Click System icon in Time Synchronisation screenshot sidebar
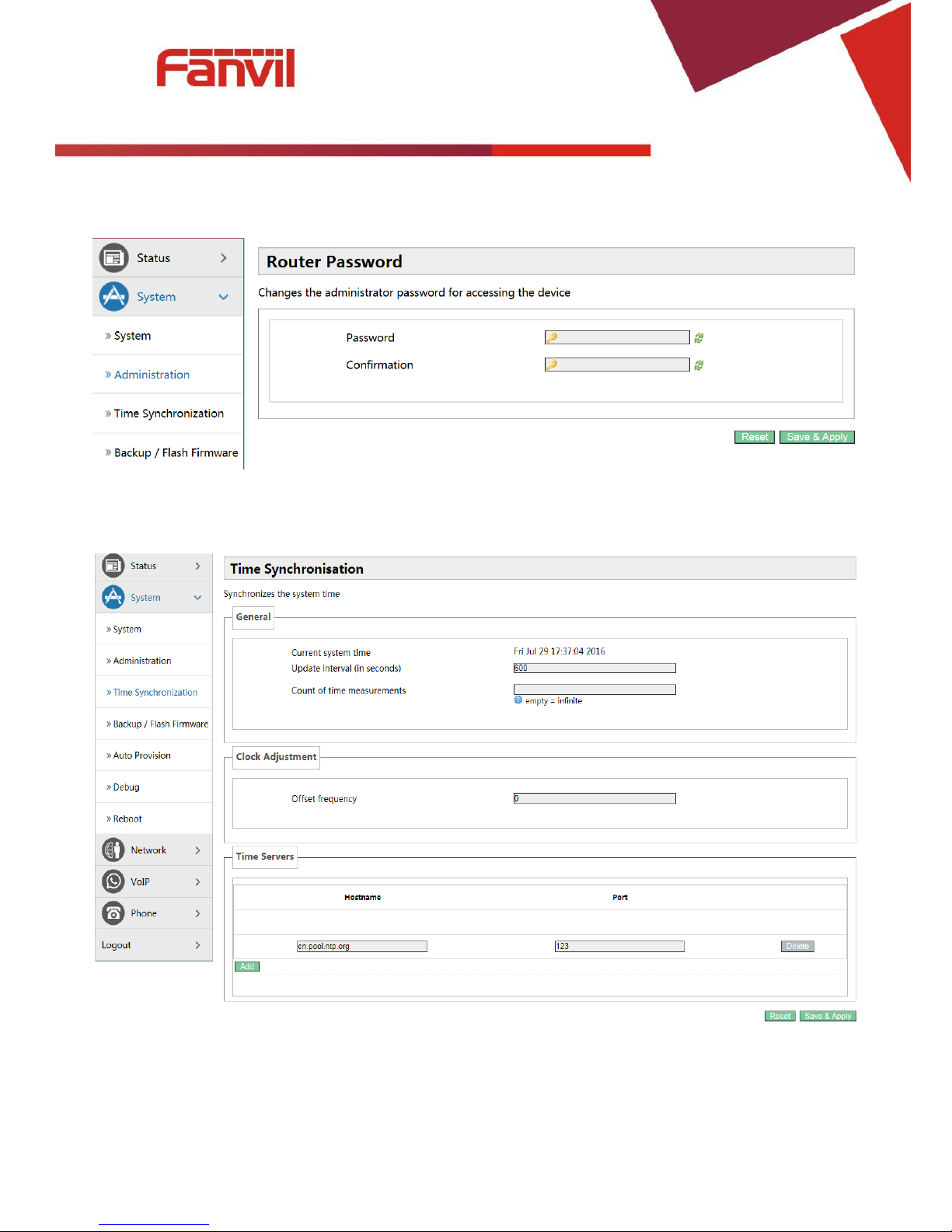This screenshot has width=952, height=1232. coord(113,597)
